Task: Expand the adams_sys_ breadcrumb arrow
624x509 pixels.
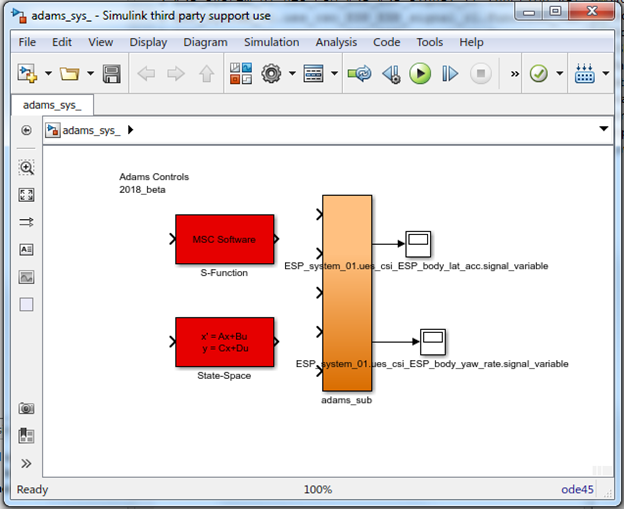Action: [x=131, y=130]
